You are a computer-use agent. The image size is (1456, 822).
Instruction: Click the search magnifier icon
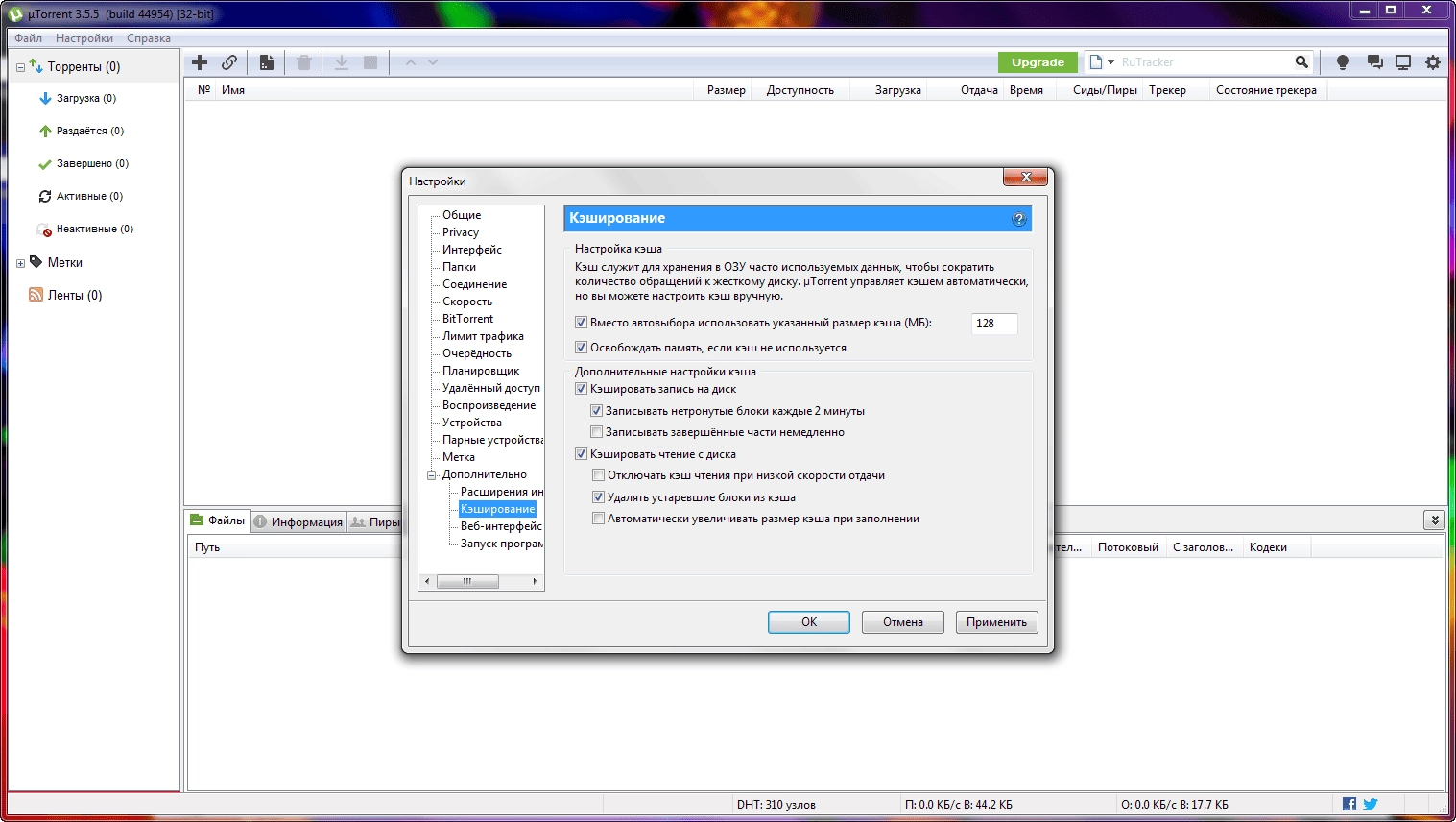(x=1301, y=62)
